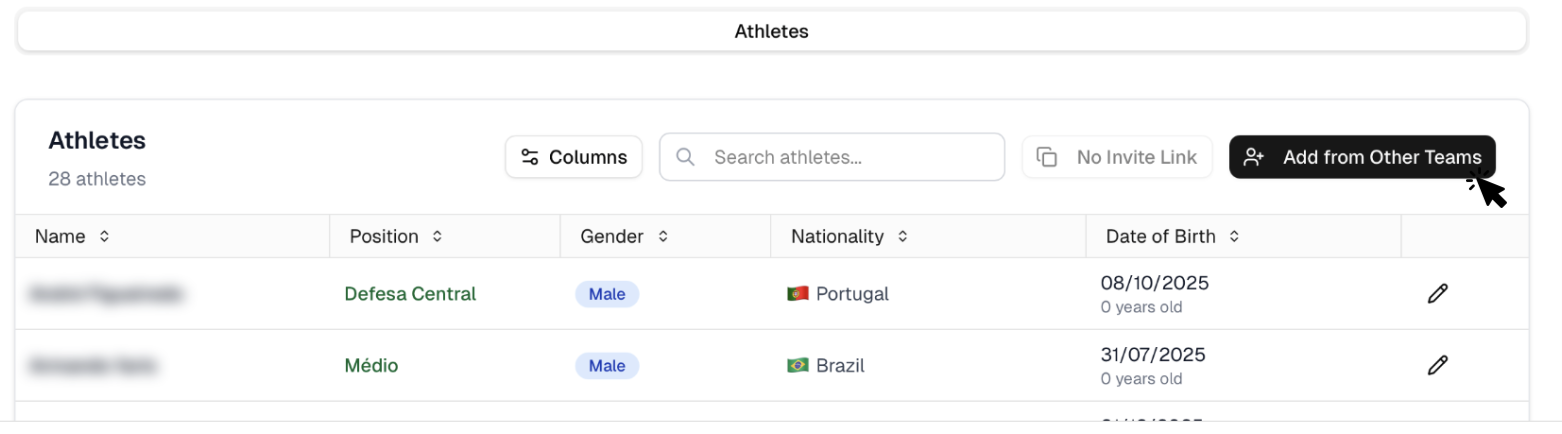Sort by Position column arrows
Image resolution: width=1562 pixels, height=434 pixels.
(x=436, y=237)
